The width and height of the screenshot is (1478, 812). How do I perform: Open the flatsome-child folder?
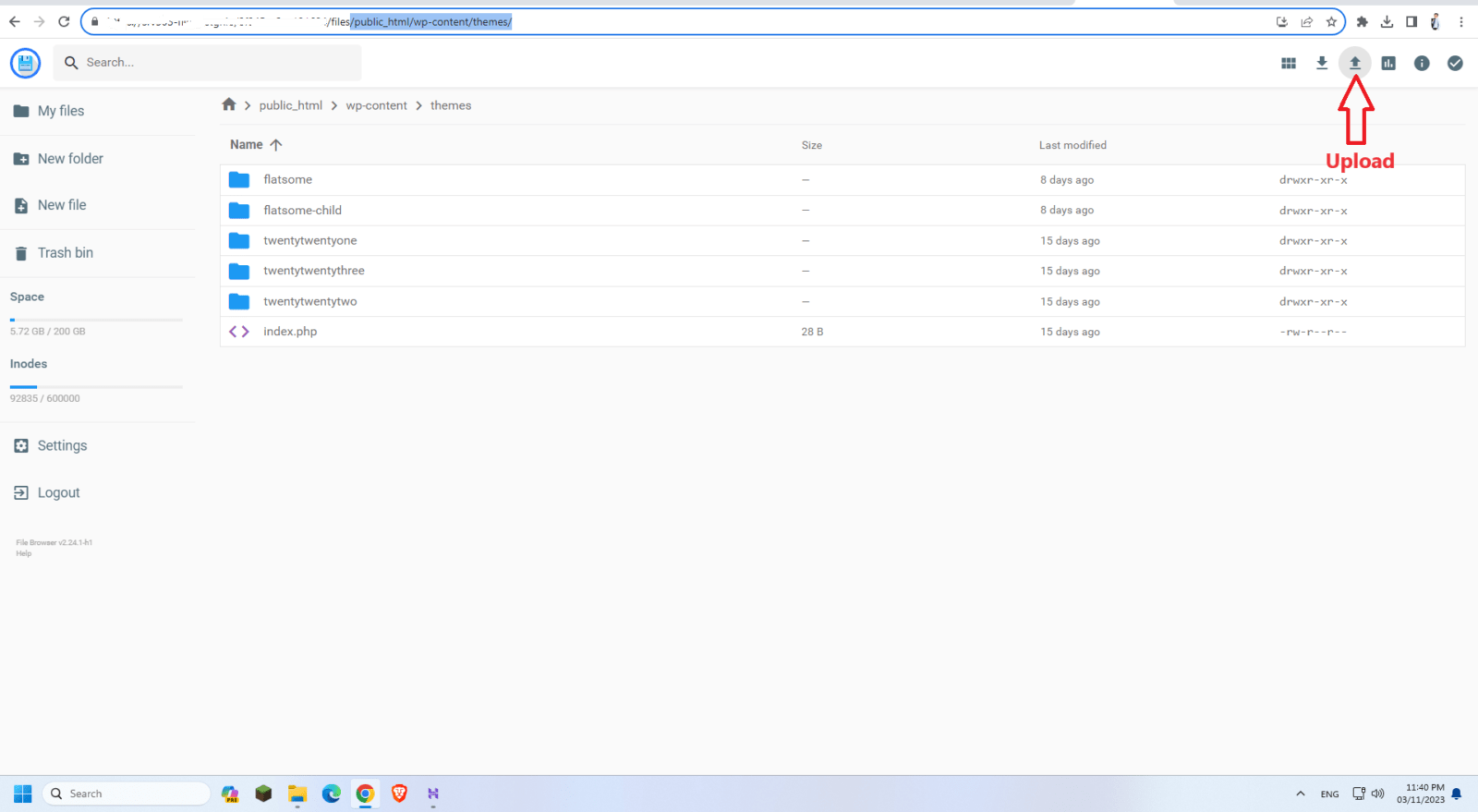coord(302,211)
